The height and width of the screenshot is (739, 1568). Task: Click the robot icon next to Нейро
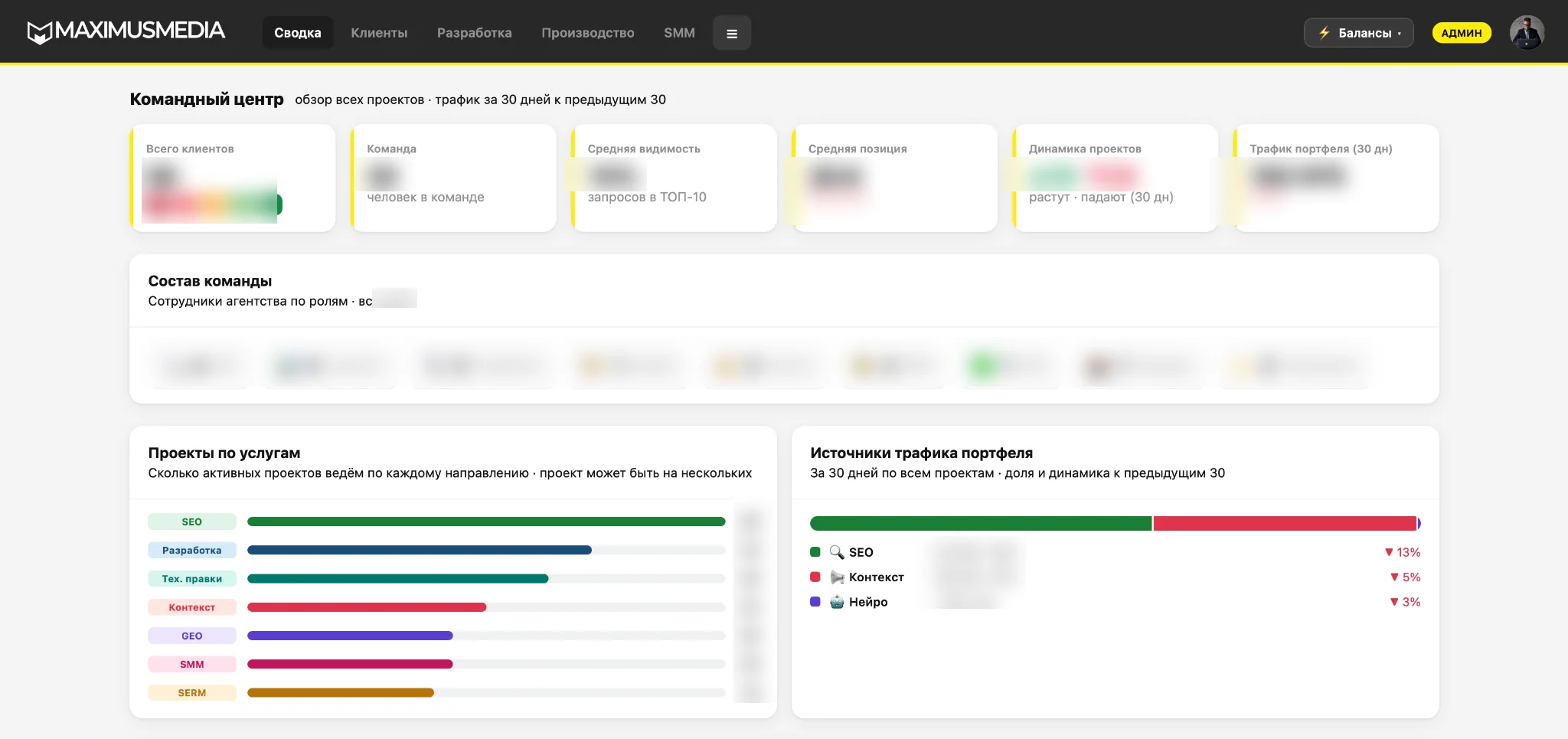click(837, 602)
